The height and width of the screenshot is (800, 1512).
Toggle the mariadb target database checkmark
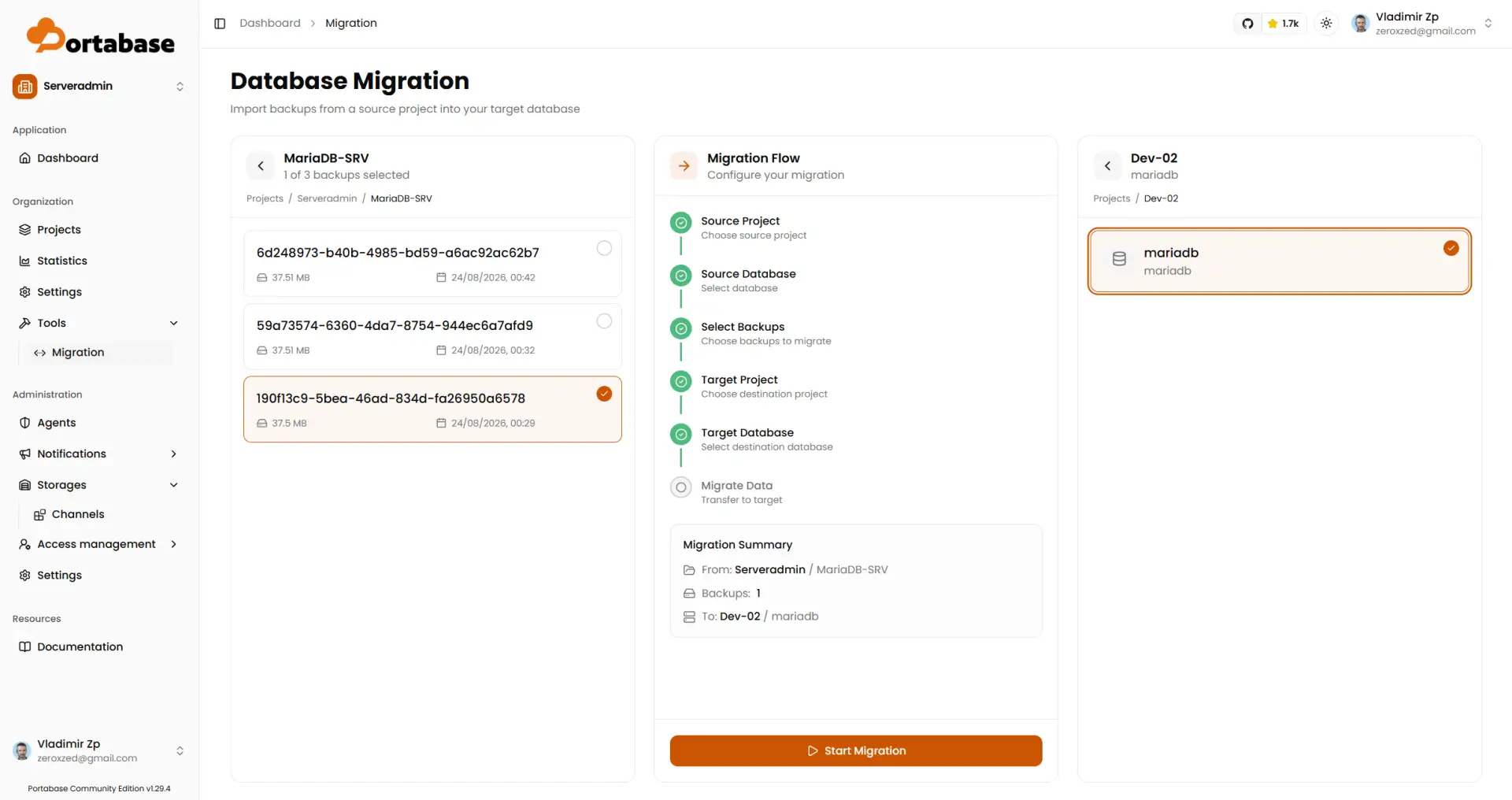1451,248
